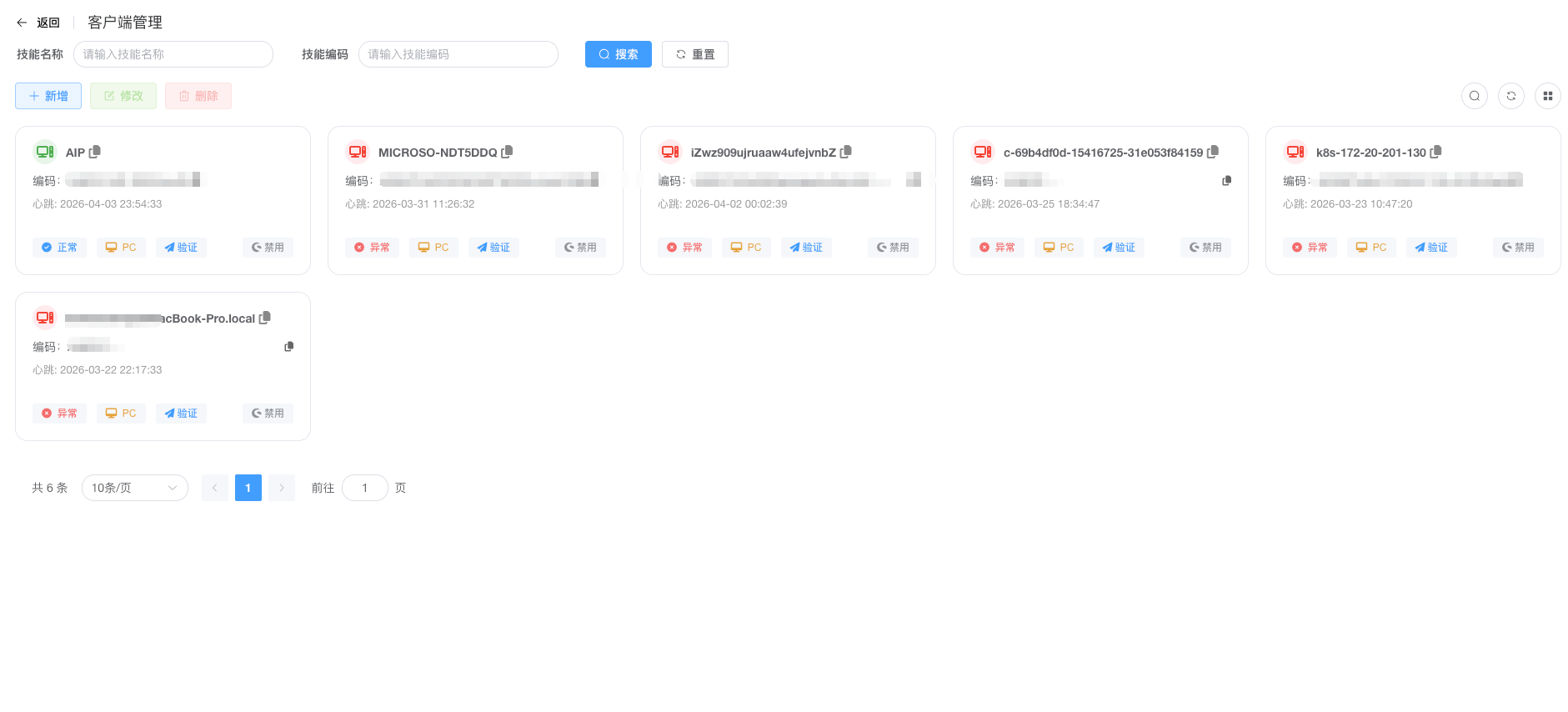Go to the next page arrow
The height and width of the screenshot is (712, 1568).
pyautogui.click(x=282, y=488)
